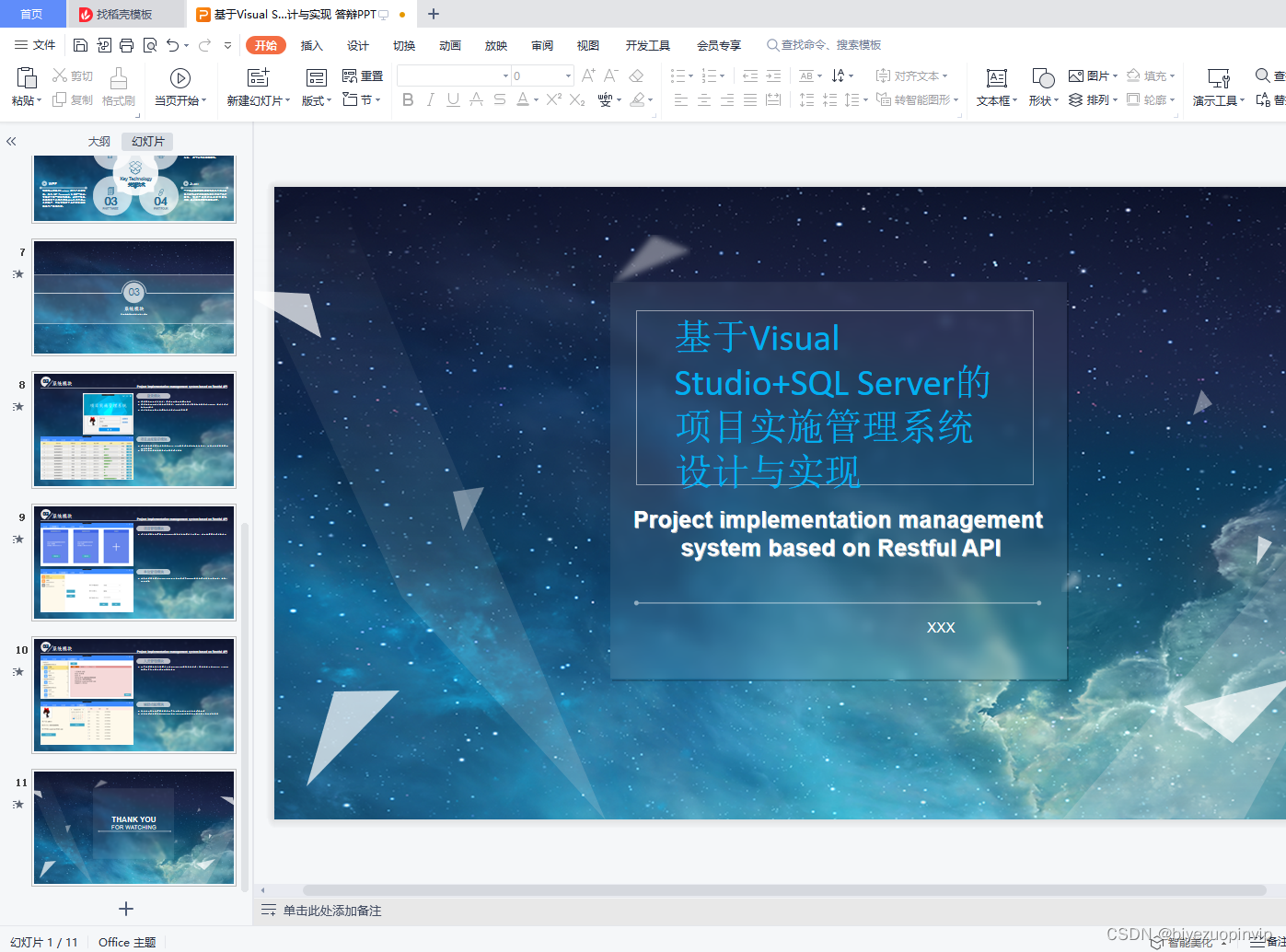This screenshot has width=1286, height=952.
Task: Click the Outline (轮廓) button
Action: [x=1151, y=99]
